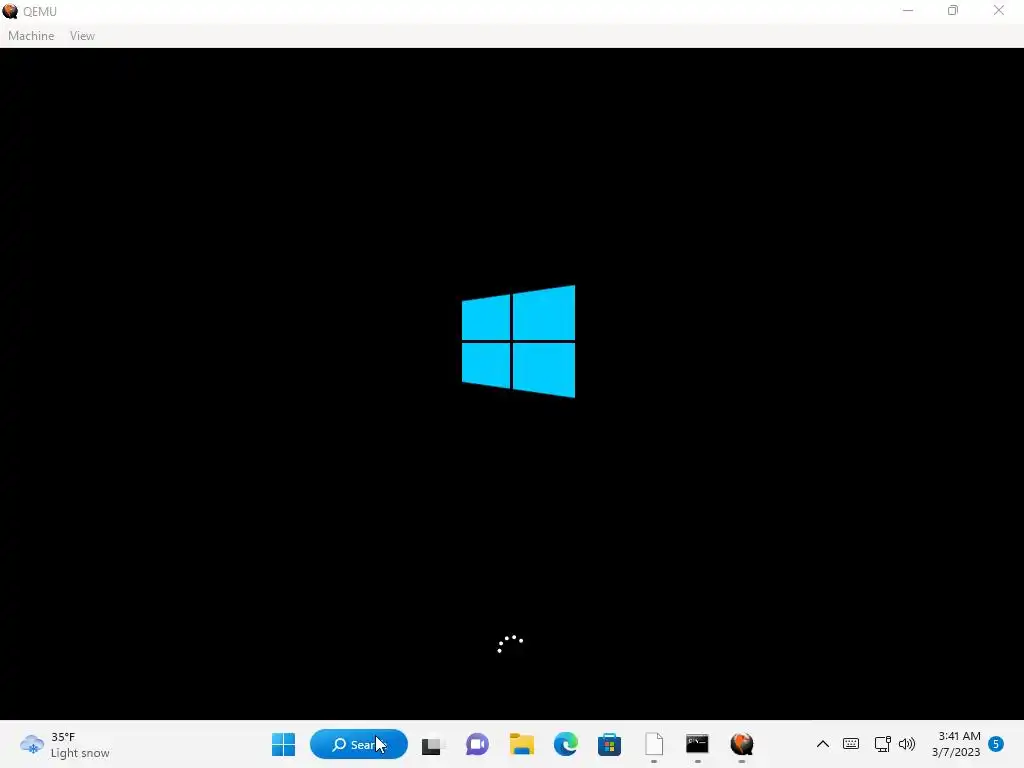Open the weather widget showing 35°F
1024x768 pixels.
click(65, 744)
